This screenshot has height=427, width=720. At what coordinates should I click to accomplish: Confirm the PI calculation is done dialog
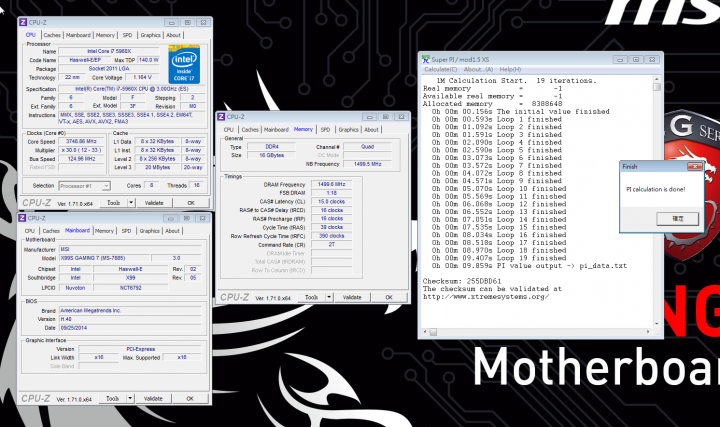pyautogui.click(x=678, y=219)
